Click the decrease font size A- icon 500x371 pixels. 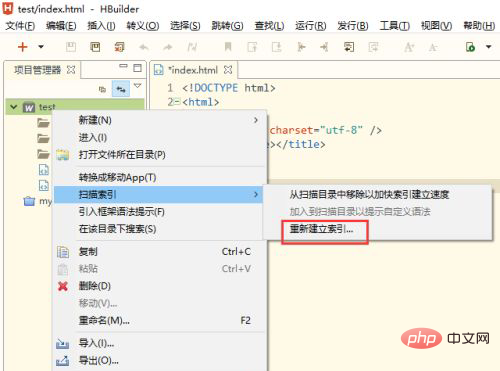[433, 48]
